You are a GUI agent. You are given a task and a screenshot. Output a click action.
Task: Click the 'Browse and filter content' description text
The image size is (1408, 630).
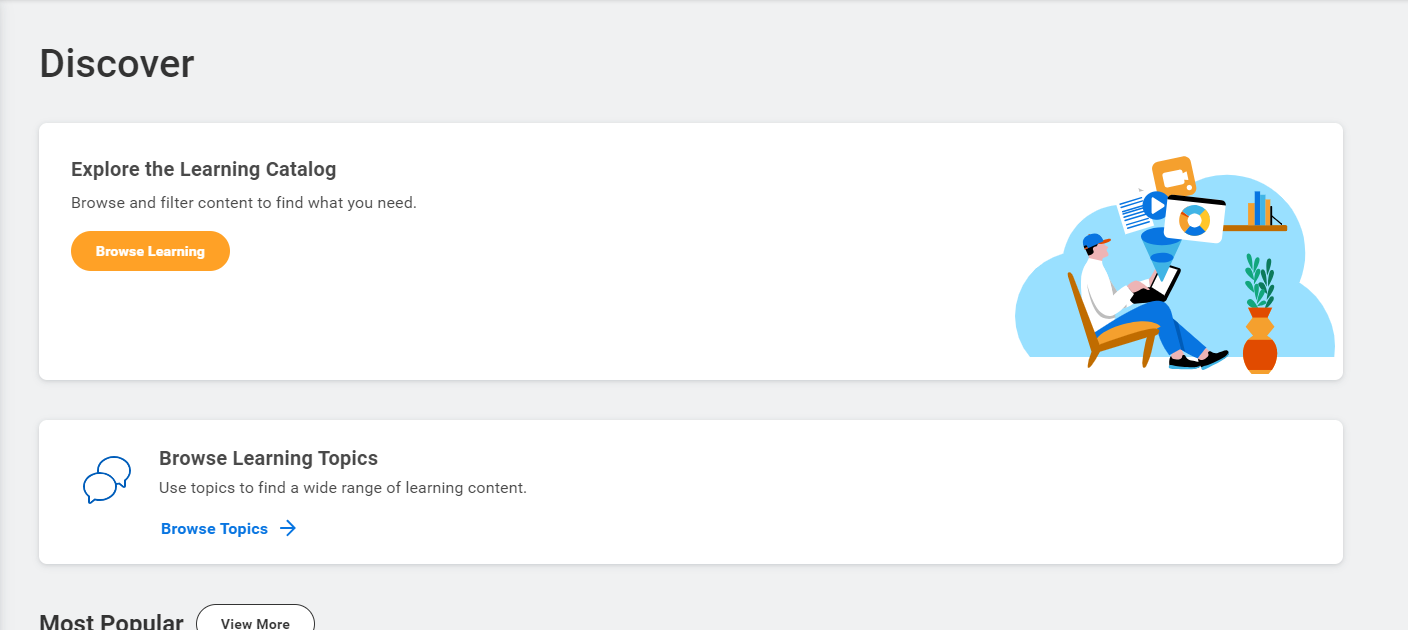[x=244, y=202]
